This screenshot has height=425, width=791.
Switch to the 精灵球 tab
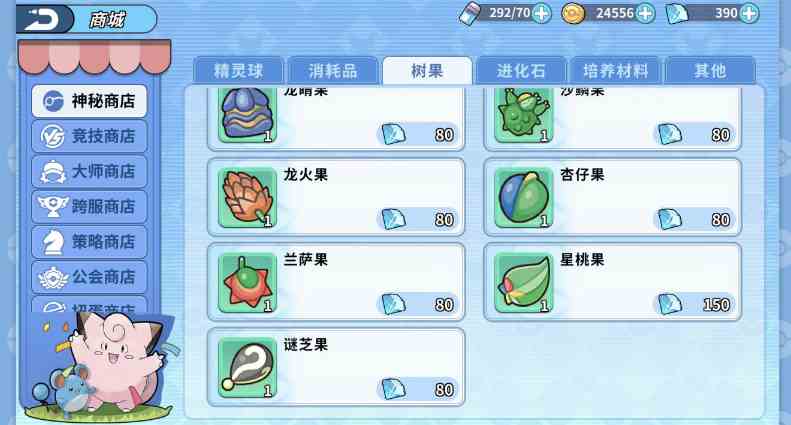(238, 71)
